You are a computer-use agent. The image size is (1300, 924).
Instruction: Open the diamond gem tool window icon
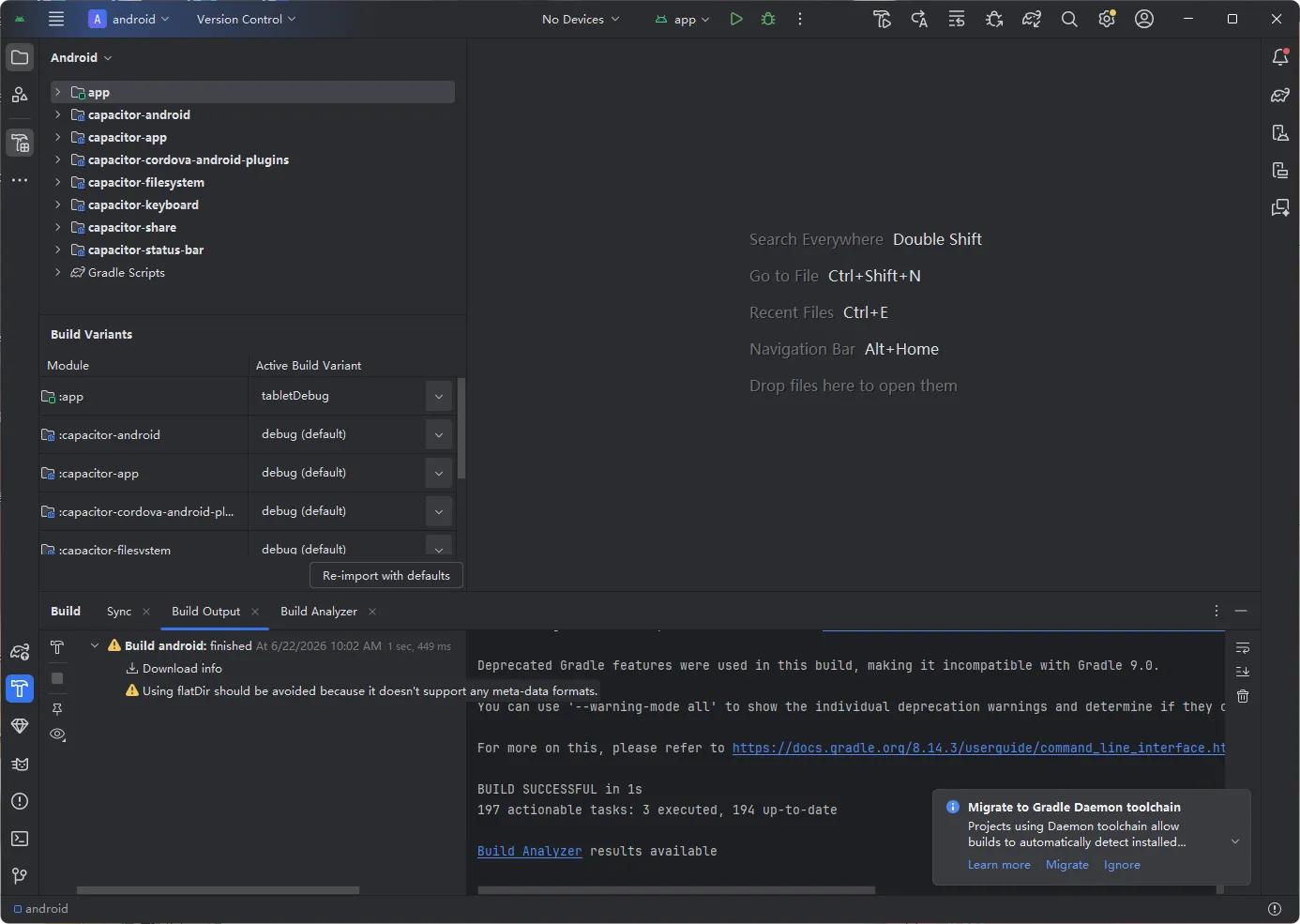click(20, 726)
